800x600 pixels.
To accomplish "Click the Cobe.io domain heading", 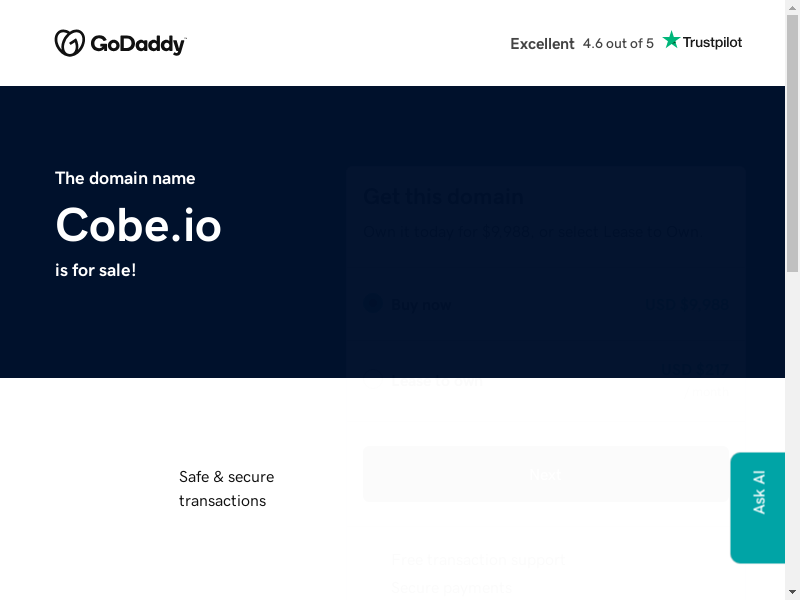I will coord(138,224).
